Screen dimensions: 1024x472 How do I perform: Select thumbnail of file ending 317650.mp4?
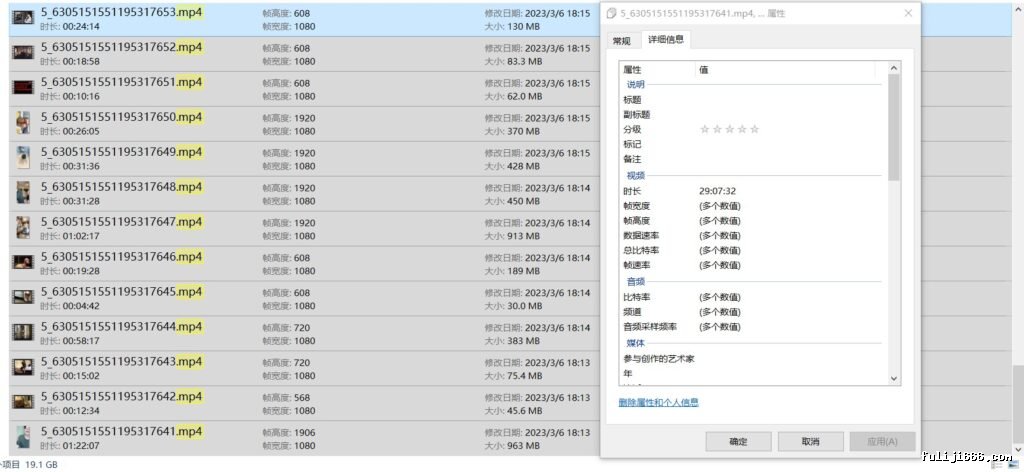[23, 123]
